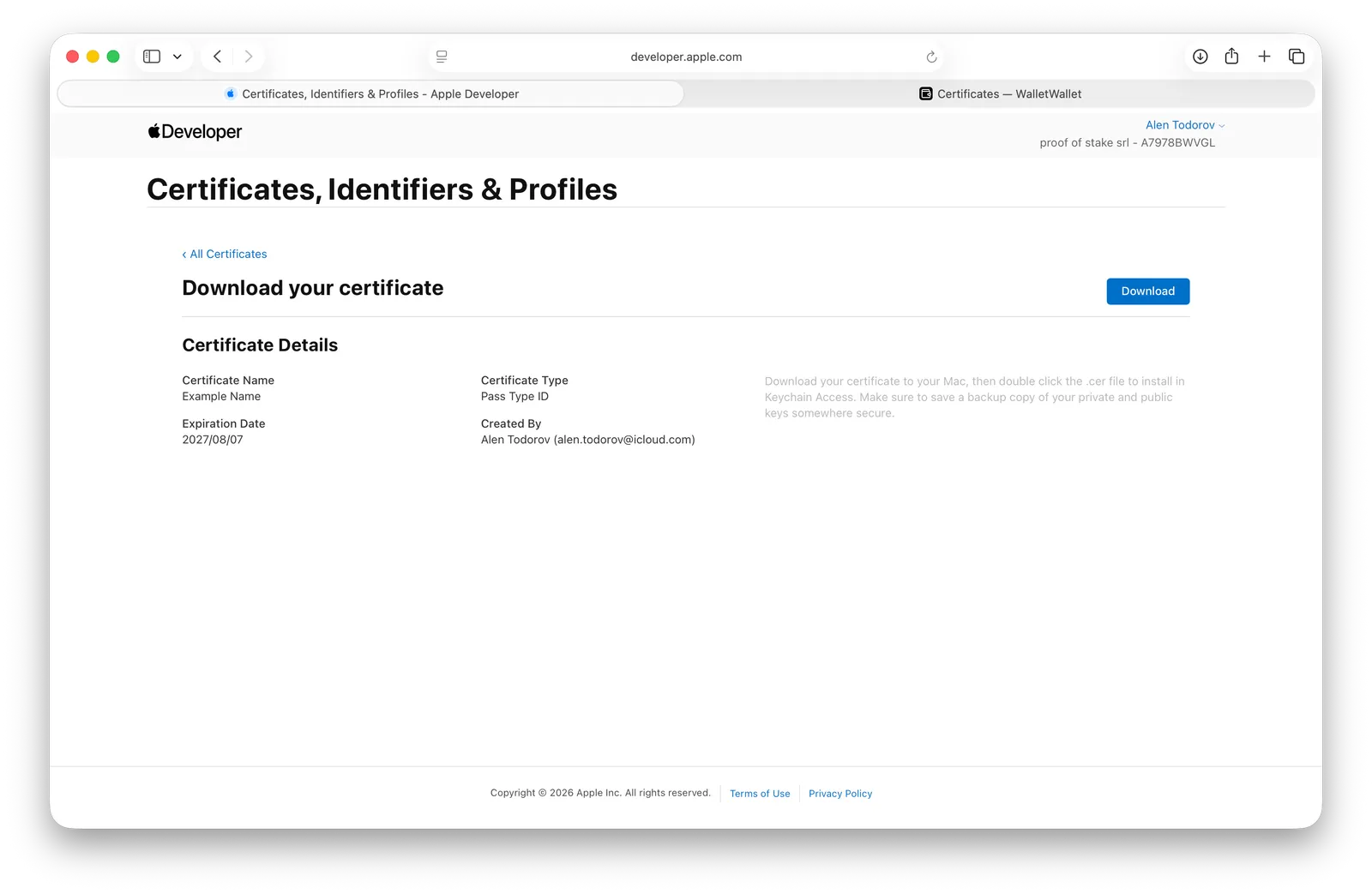Image resolution: width=1372 pixels, height=894 pixels.
Task: Click the team ID text A7978BWVGL
Action: pyautogui.click(x=1178, y=143)
